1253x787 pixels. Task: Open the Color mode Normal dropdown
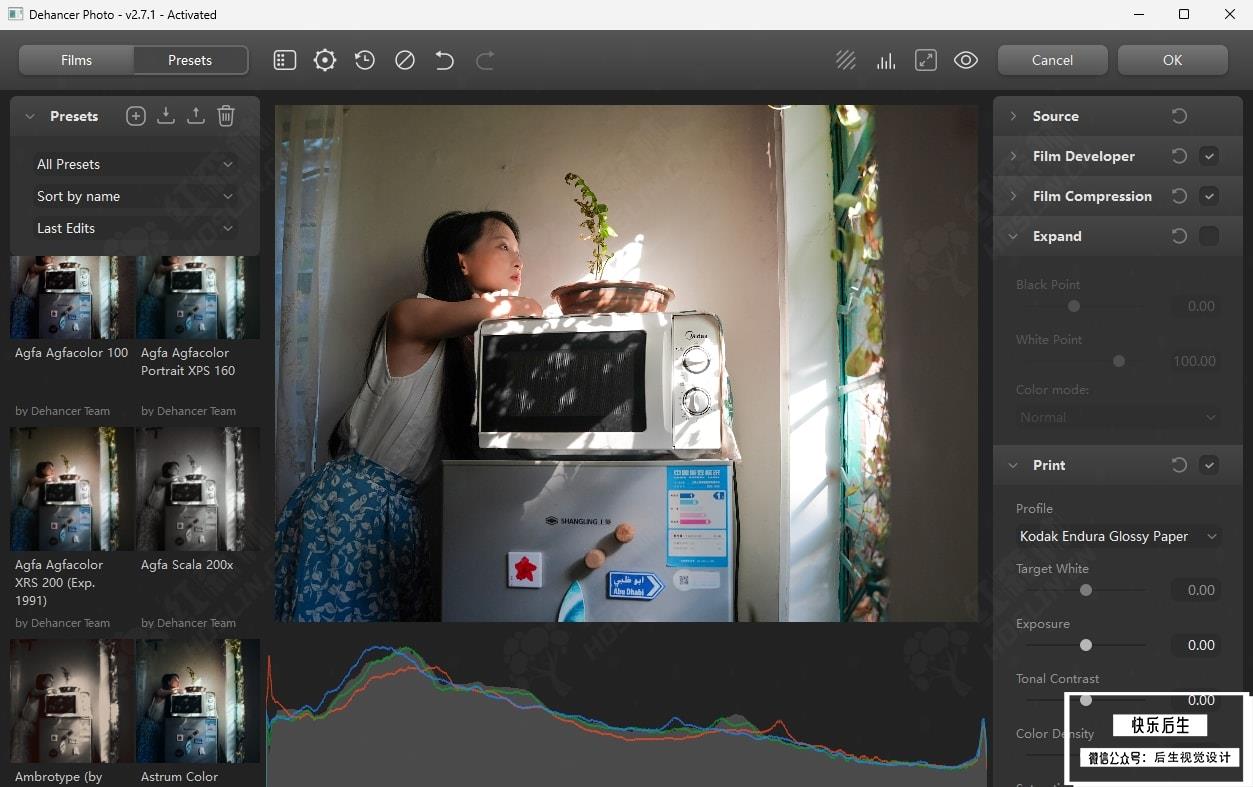pyautogui.click(x=1119, y=417)
